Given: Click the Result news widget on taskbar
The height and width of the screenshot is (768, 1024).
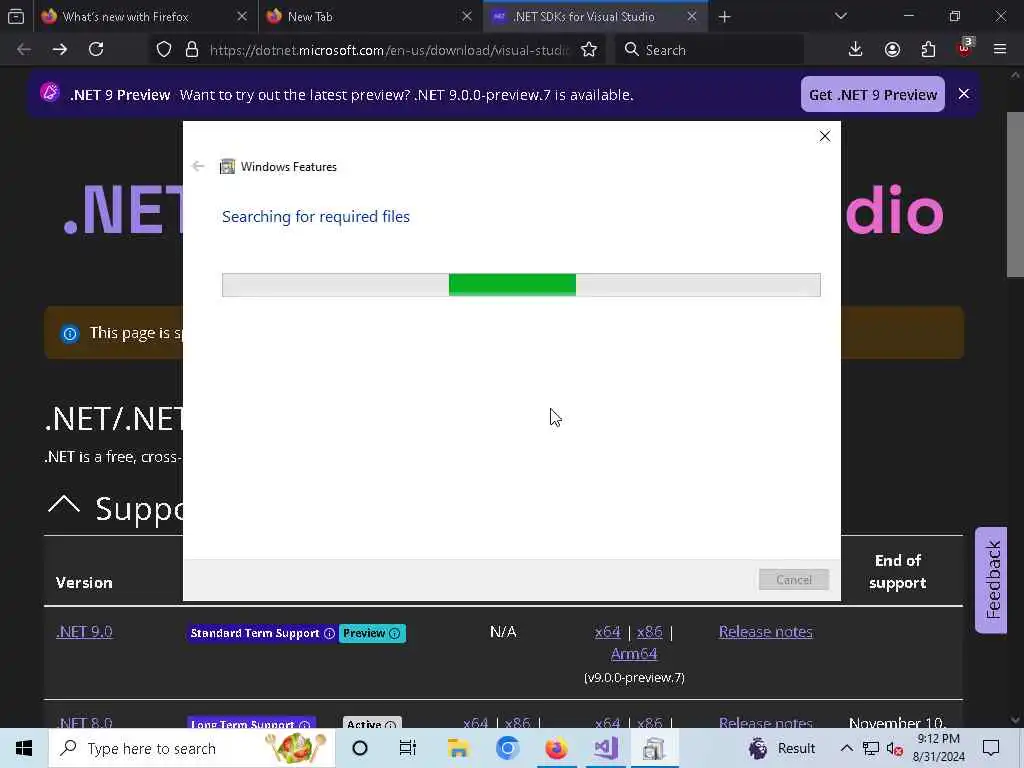Looking at the screenshot, I should (x=782, y=748).
